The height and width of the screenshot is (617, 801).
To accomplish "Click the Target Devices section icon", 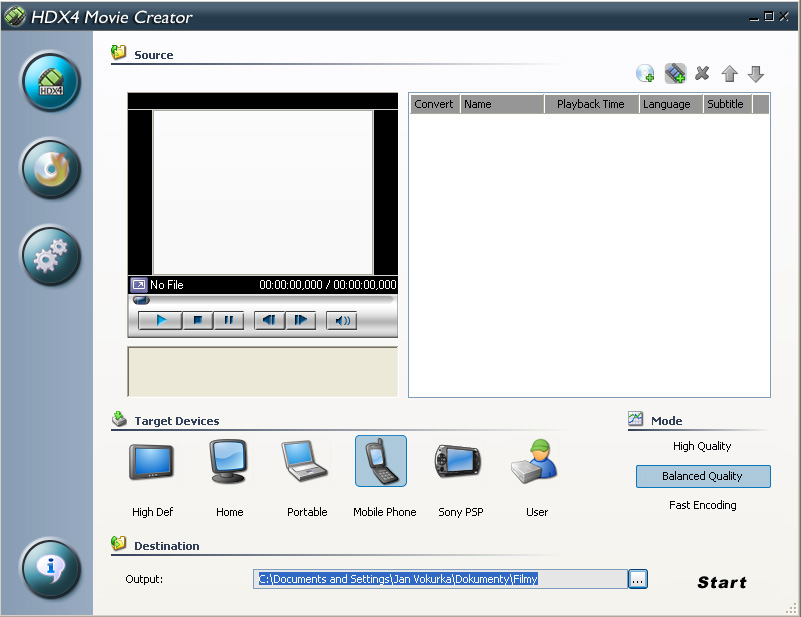I will coord(119,419).
